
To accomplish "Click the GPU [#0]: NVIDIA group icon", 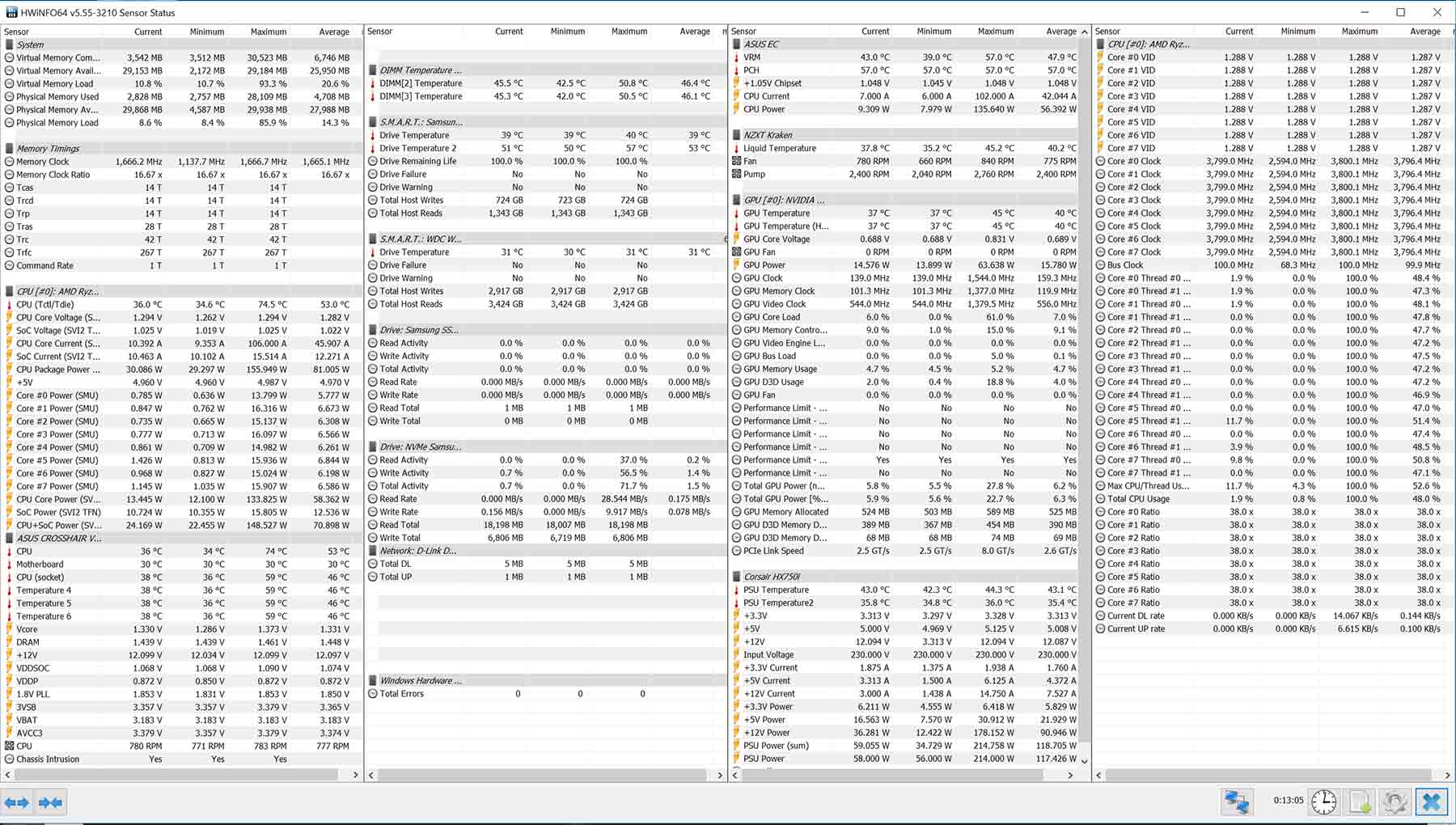I will [x=737, y=200].
